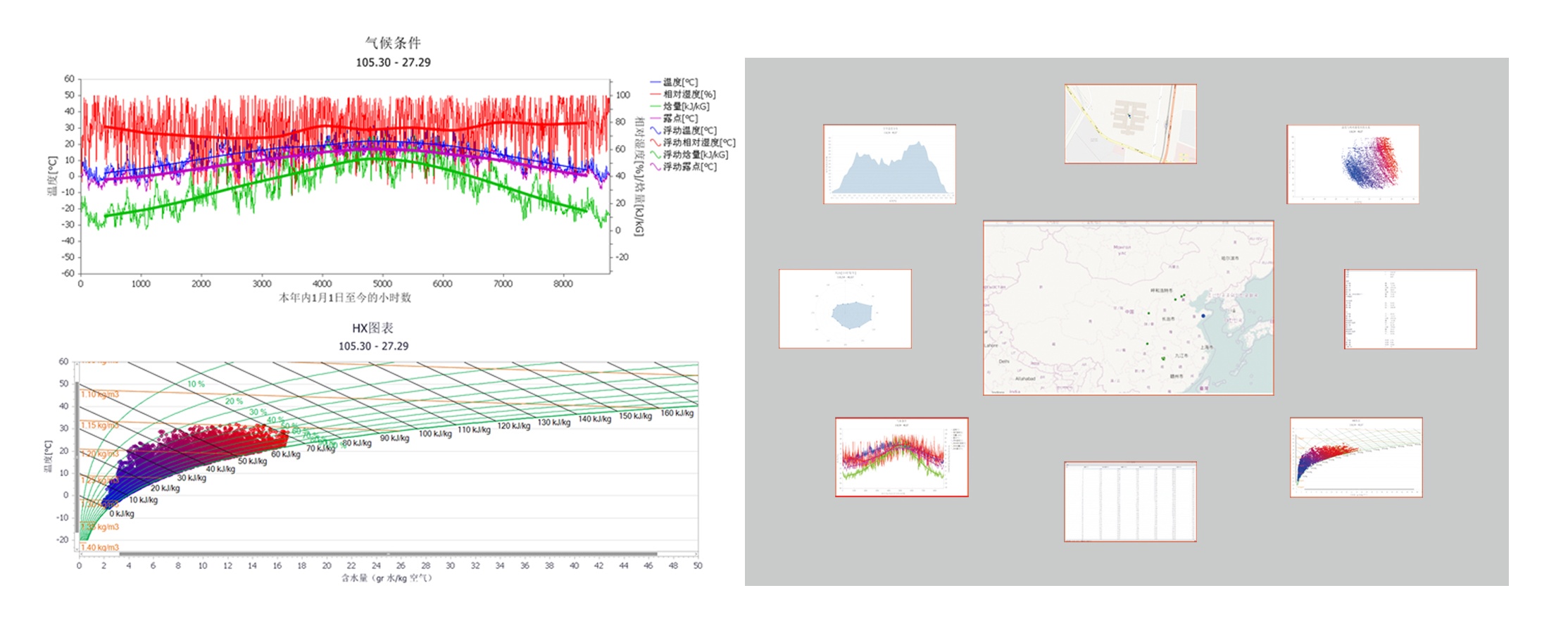Toggle the 浮动温度[°C] legend entry
The width and height of the screenshot is (1568, 631).
pos(683,130)
